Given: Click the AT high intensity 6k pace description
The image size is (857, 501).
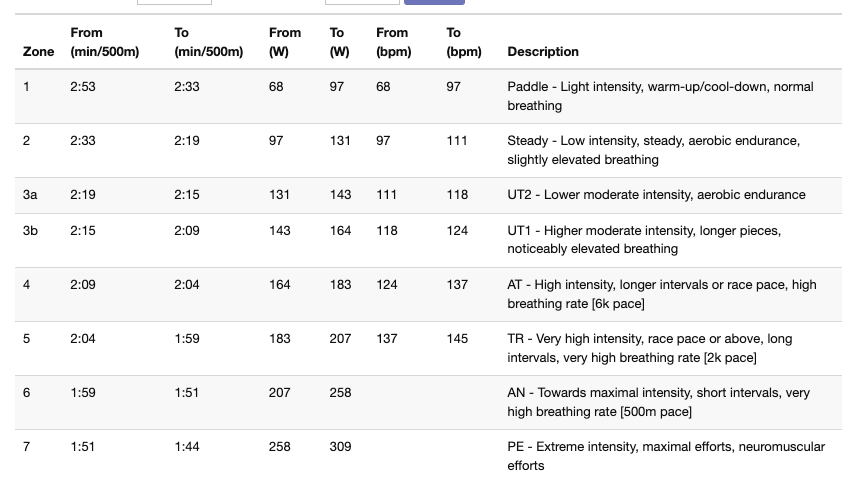Looking at the screenshot, I should 662,294.
